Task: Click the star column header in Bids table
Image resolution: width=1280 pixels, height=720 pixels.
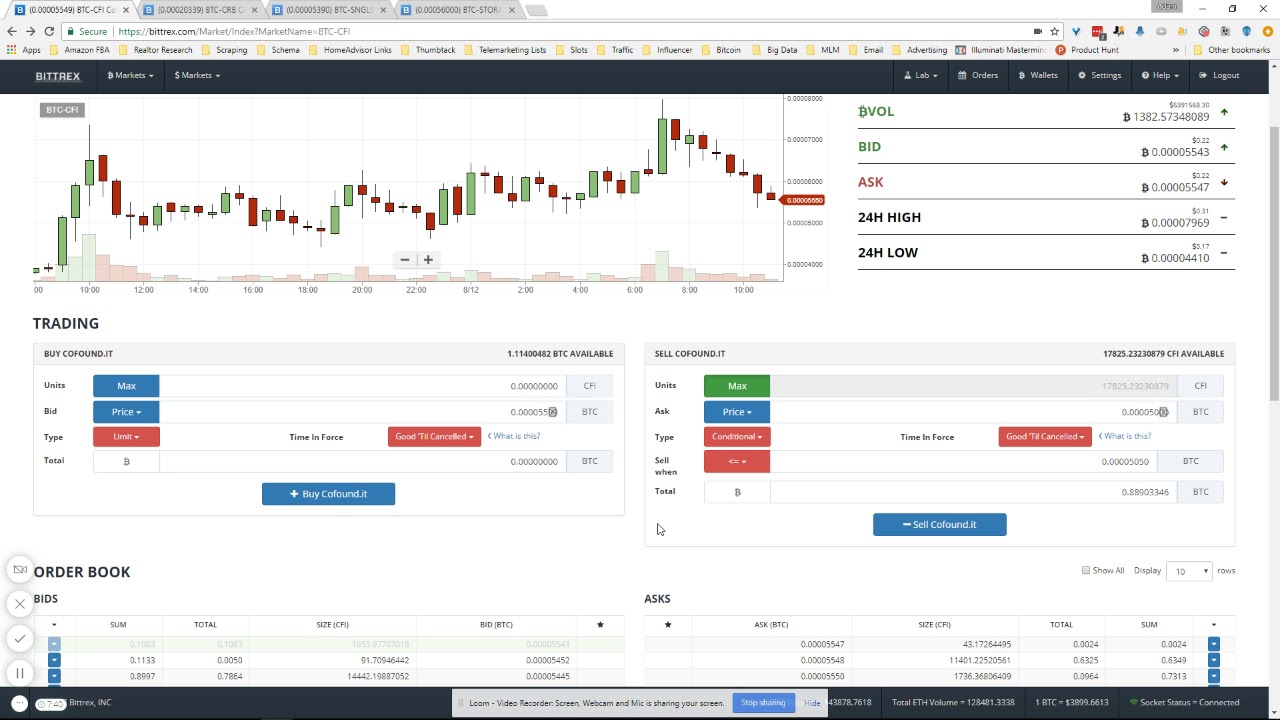Action: pyautogui.click(x=600, y=625)
